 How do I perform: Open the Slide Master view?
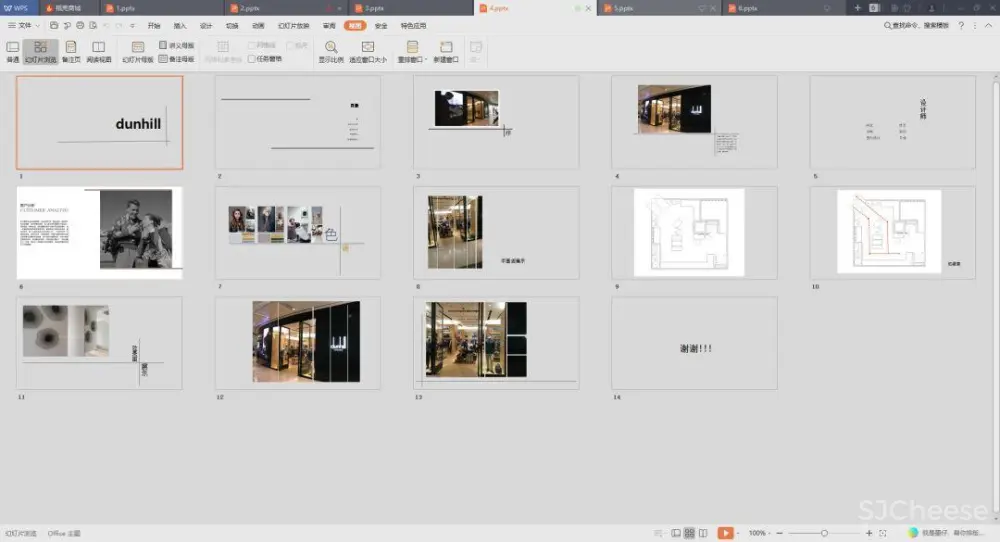pyautogui.click(x=137, y=51)
